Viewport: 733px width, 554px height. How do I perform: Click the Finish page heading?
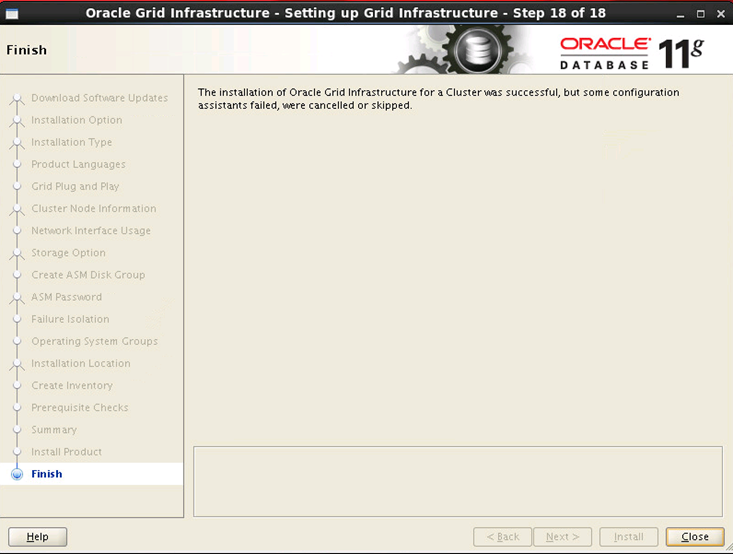(x=26, y=50)
